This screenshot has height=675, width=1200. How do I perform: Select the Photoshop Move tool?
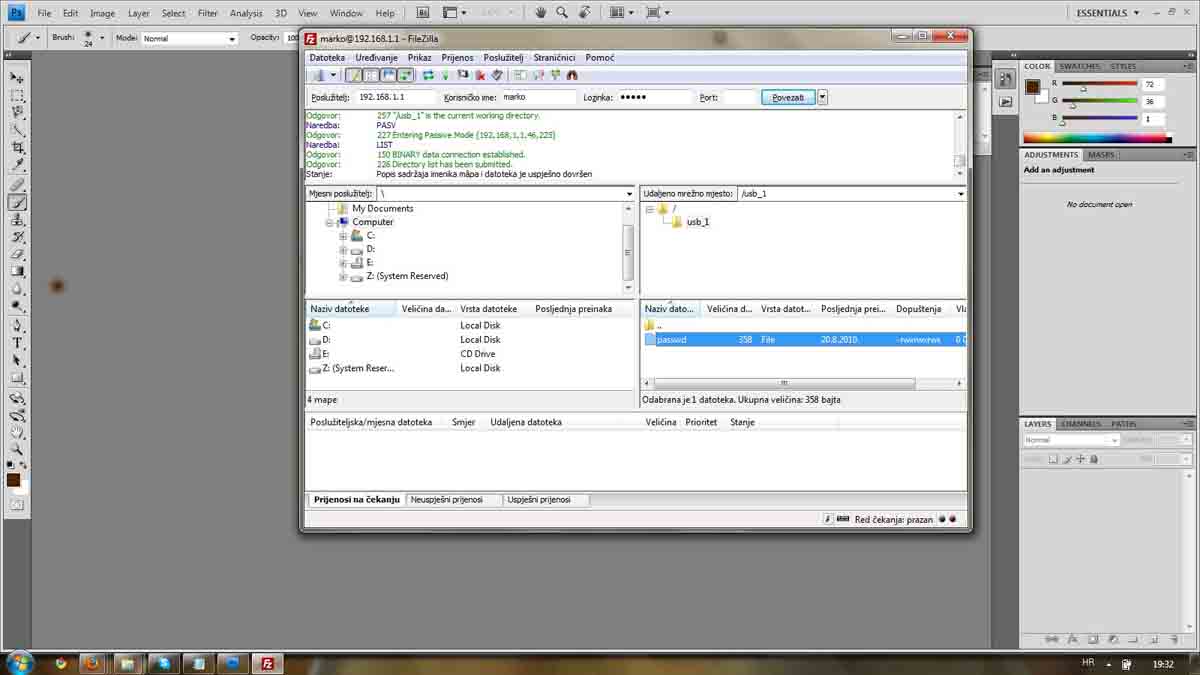coord(17,78)
